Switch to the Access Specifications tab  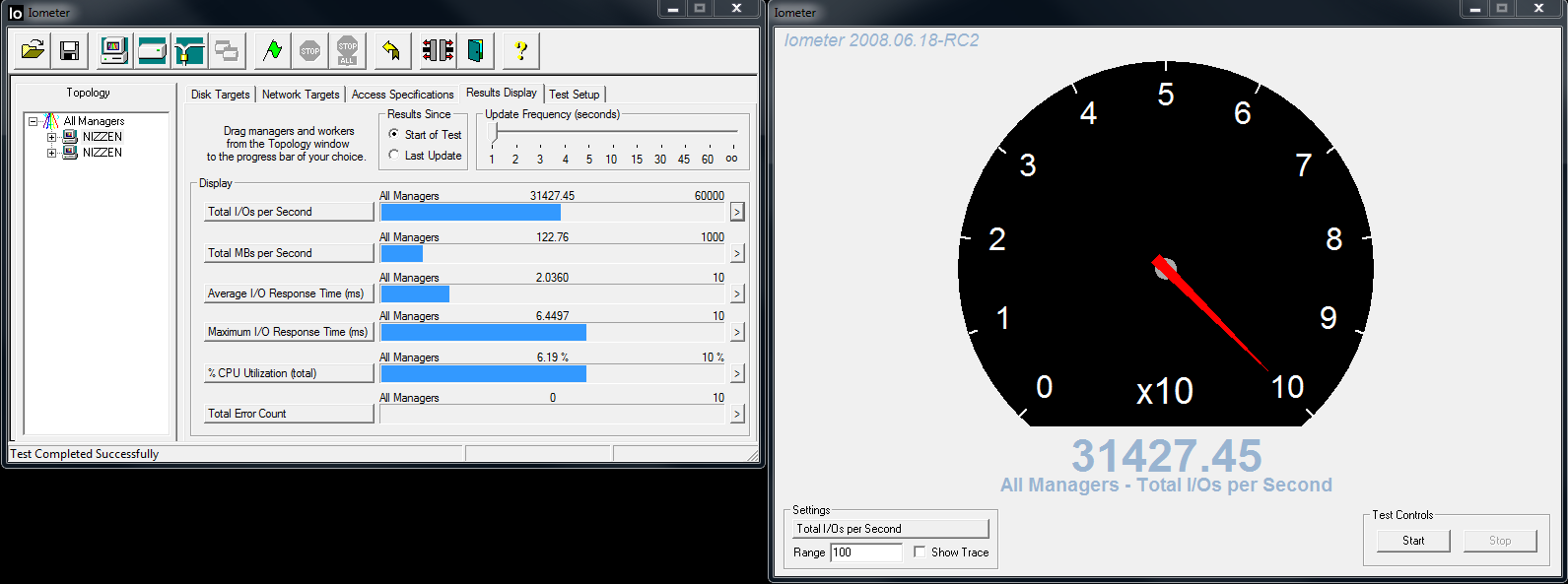coord(402,95)
